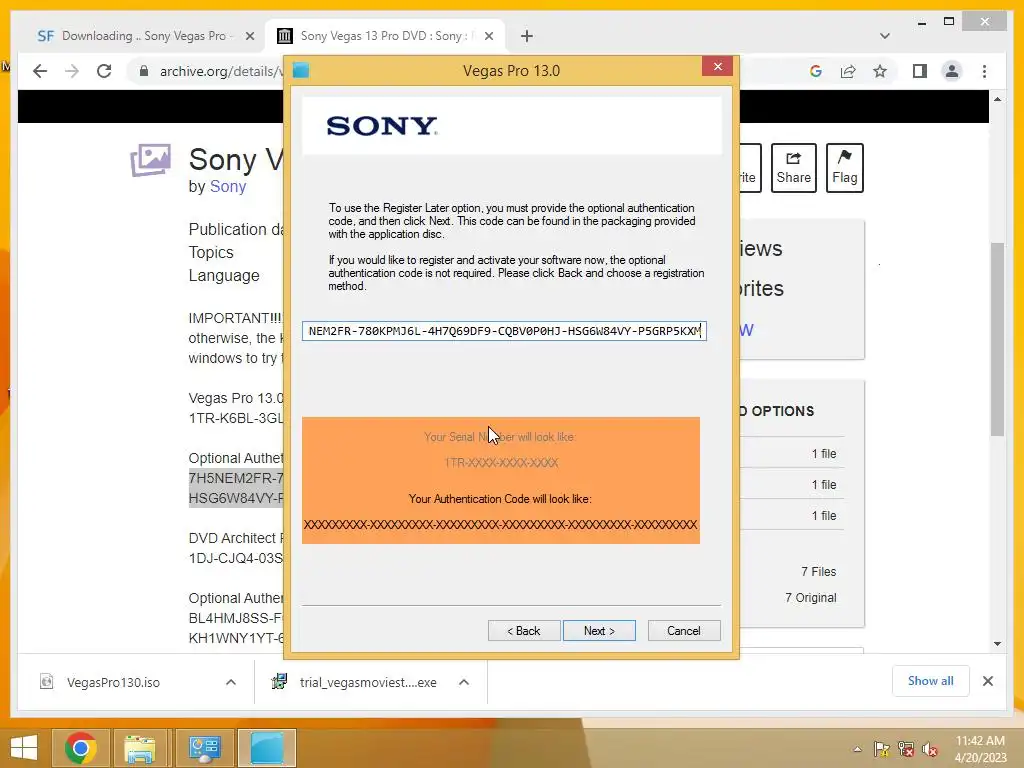This screenshot has height=768, width=1024.
Task: Click the '7 Original' download option text
Action: pyautogui.click(x=810, y=598)
